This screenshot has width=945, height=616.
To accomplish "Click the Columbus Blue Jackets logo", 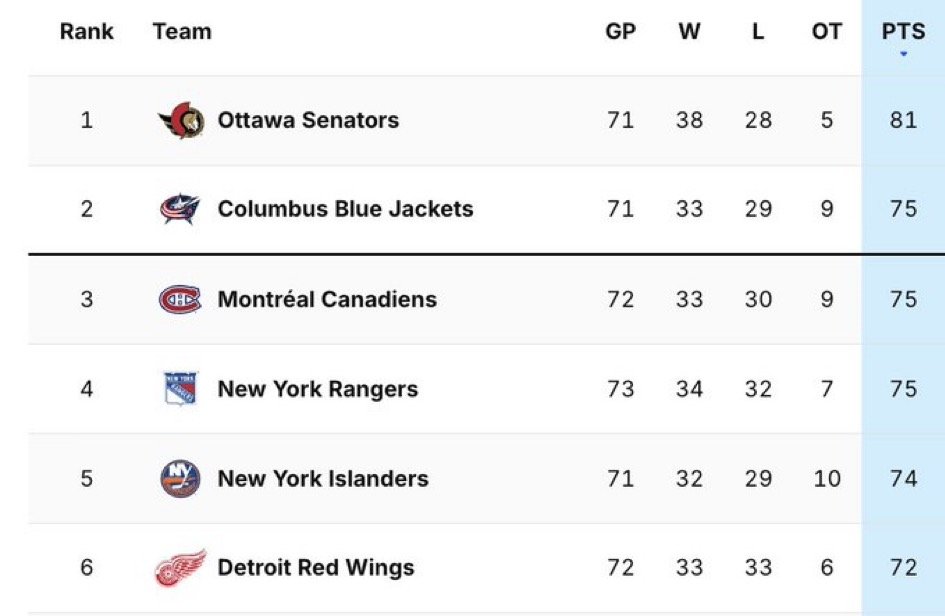I will (x=180, y=209).
